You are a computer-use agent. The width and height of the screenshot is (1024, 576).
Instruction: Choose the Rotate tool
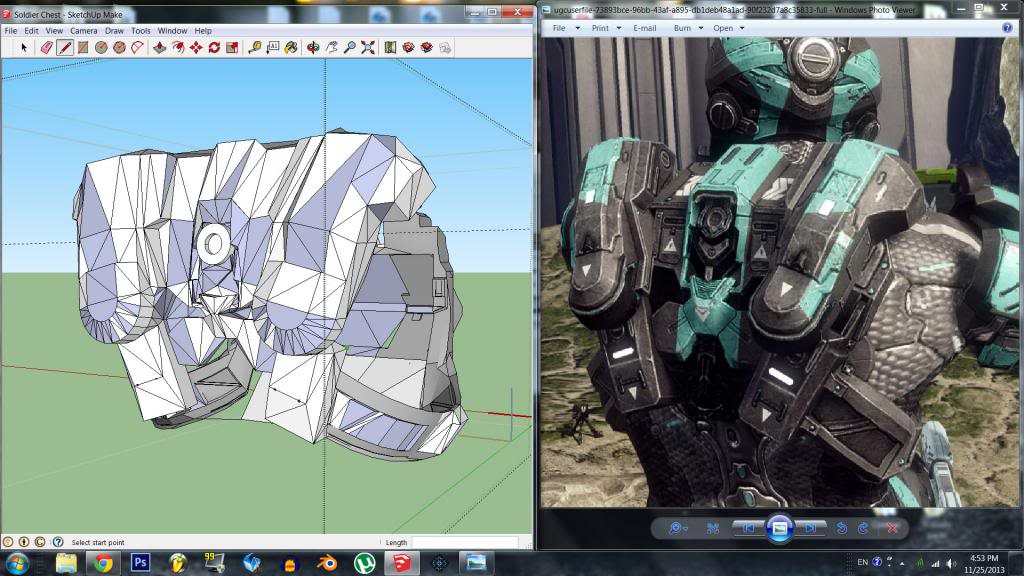214,48
